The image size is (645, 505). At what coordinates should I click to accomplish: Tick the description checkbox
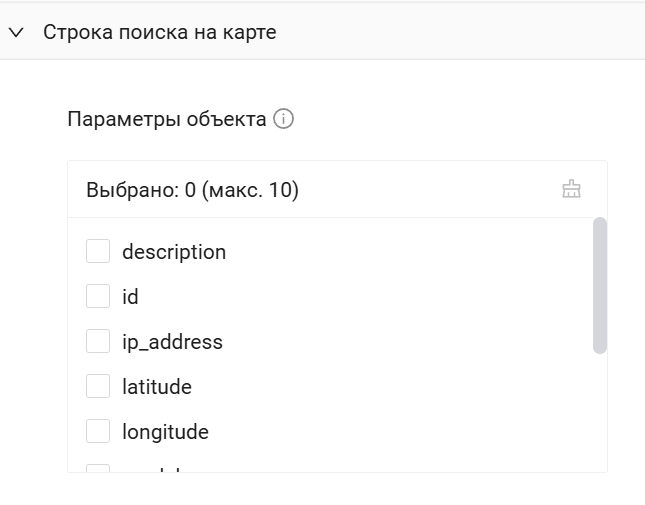pos(98,252)
